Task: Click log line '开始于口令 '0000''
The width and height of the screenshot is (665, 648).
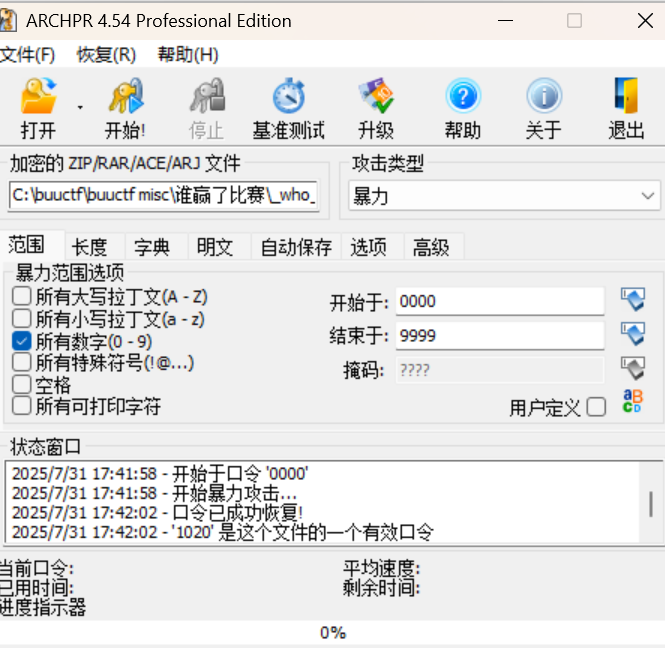Action: coord(160,473)
